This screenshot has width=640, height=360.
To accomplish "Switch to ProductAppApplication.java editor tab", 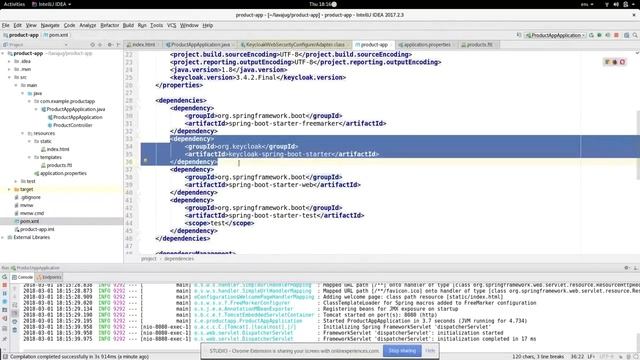I will 200,44.
